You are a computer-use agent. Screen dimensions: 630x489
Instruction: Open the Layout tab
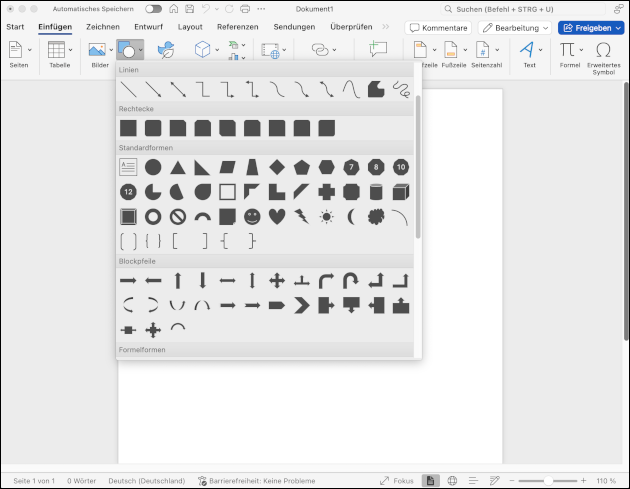tap(190, 27)
